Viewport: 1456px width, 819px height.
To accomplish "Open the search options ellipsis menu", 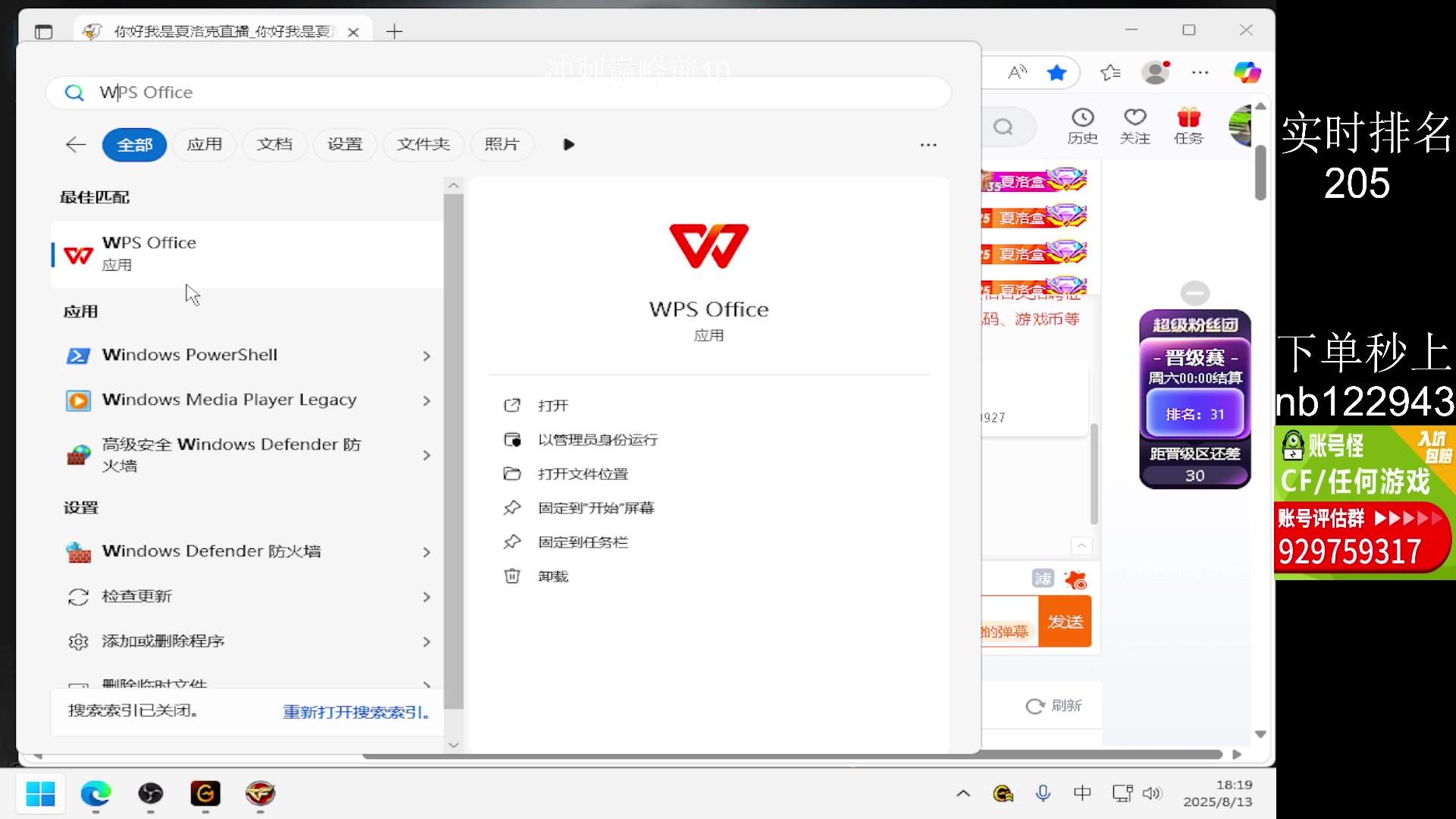I will (x=928, y=144).
